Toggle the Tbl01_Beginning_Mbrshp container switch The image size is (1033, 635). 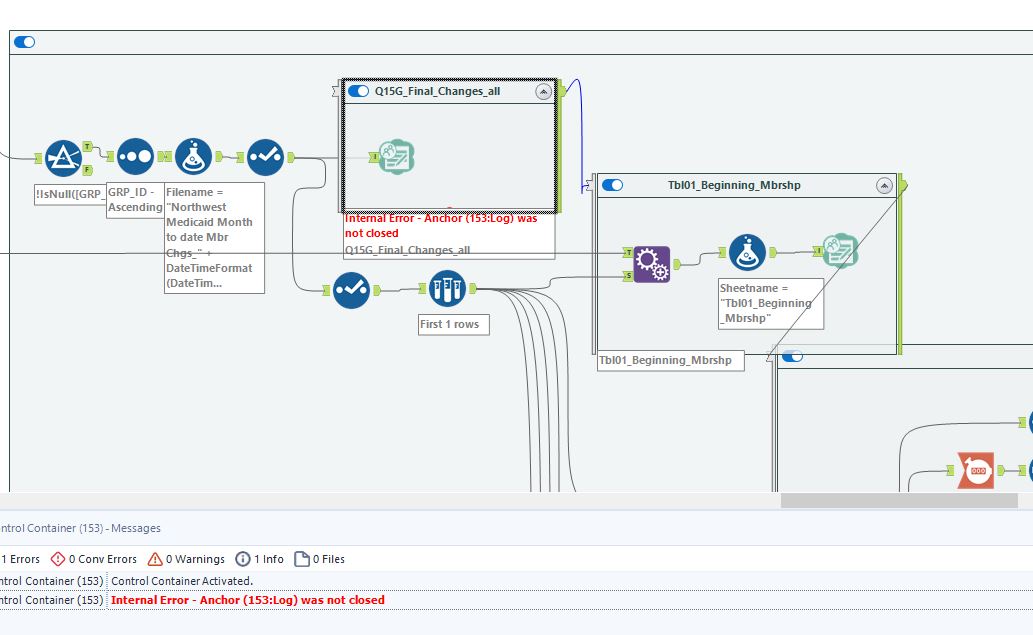tap(613, 185)
